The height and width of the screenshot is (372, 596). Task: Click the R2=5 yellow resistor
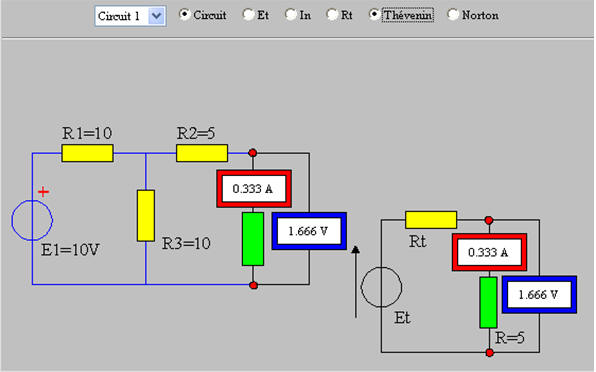click(x=202, y=153)
